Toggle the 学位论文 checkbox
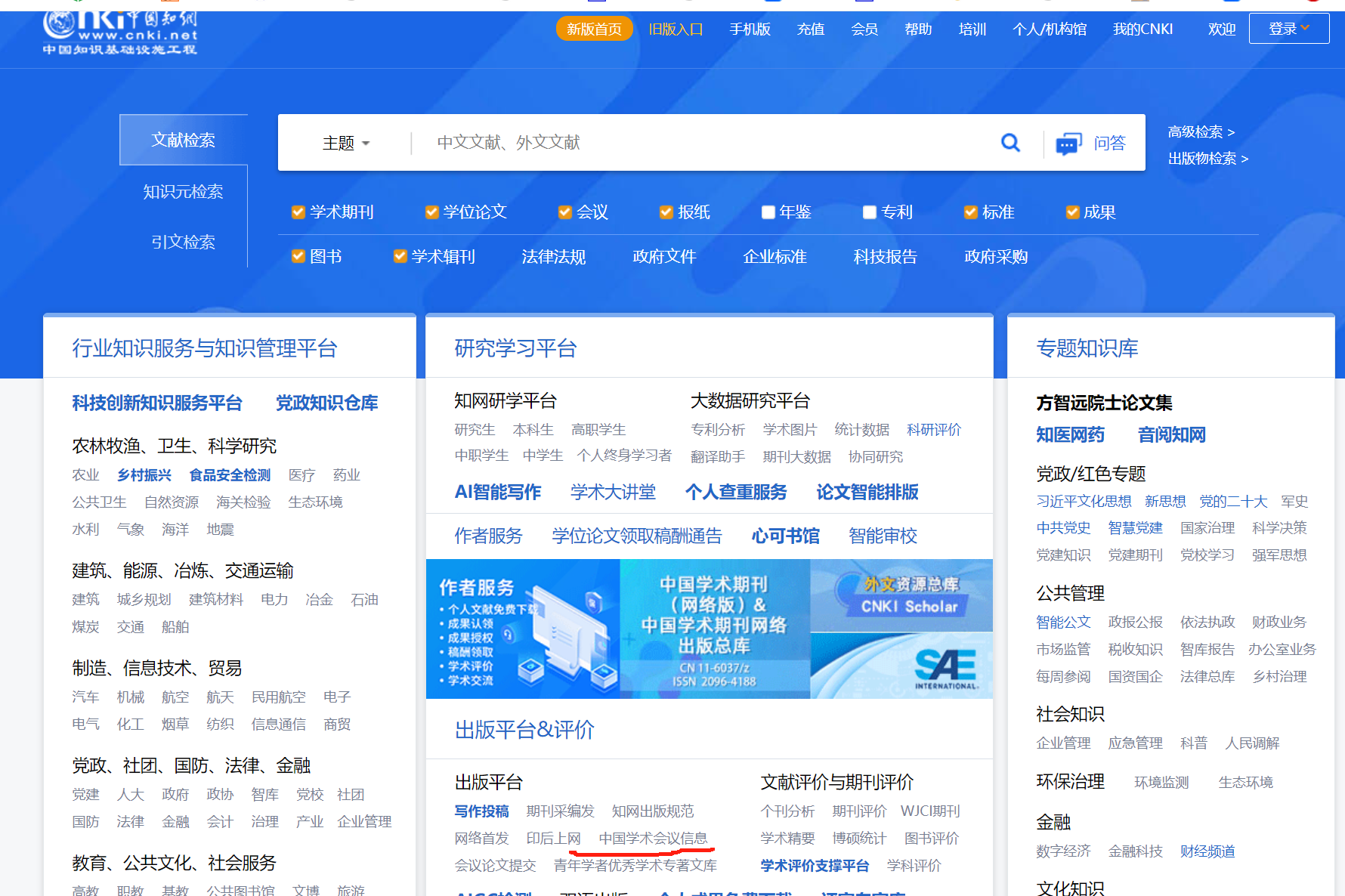Viewport: 1345px width, 896px height. pyautogui.click(x=431, y=212)
